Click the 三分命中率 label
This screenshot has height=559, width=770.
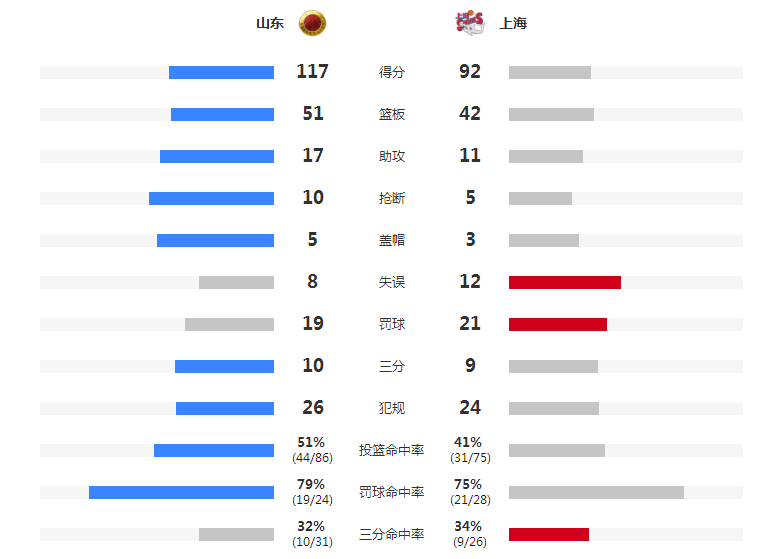(x=391, y=534)
